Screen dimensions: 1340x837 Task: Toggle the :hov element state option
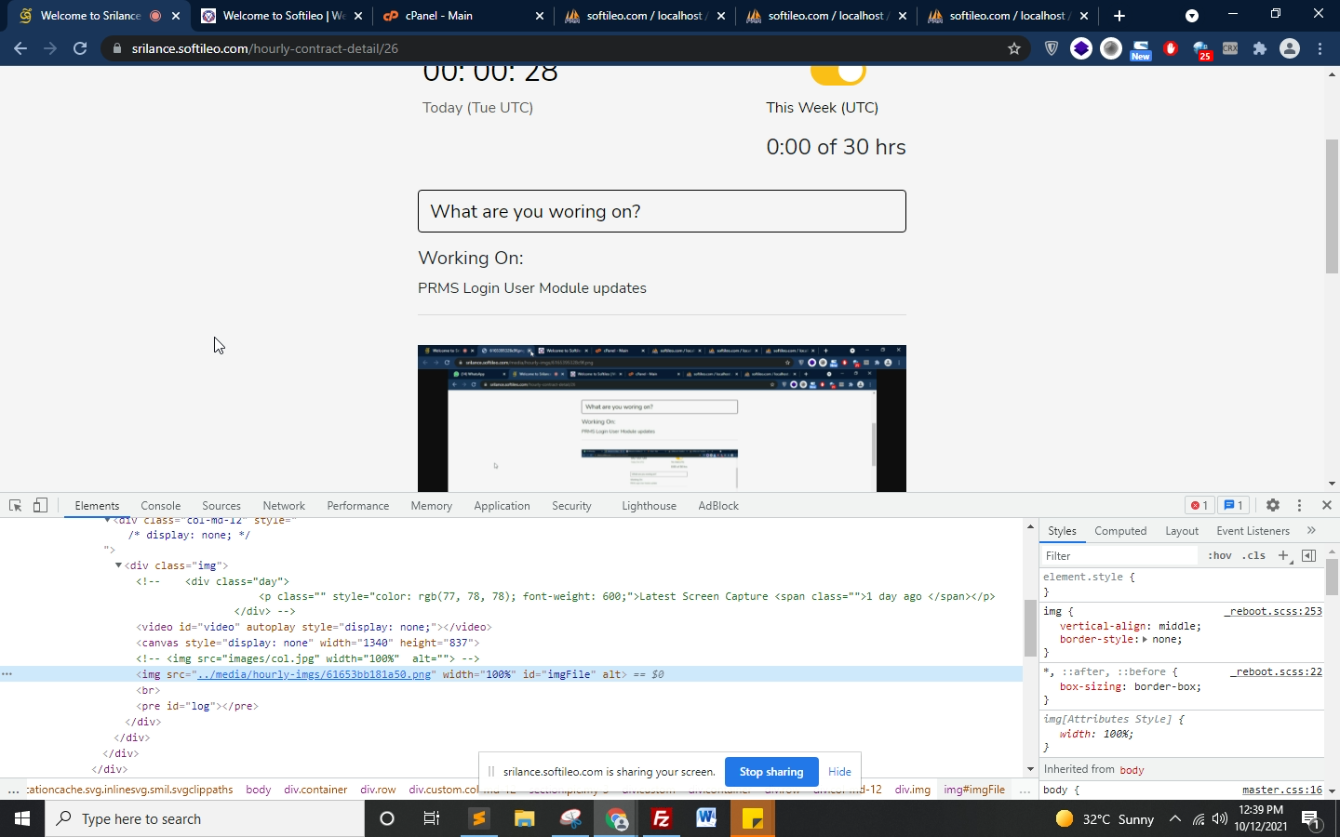click(x=1219, y=556)
